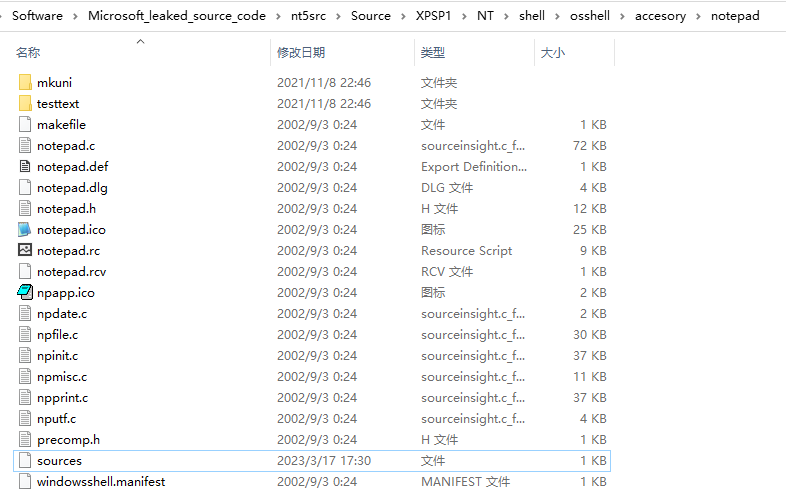Expand the chevron after nt5src
The image size is (786, 500).
point(338,16)
